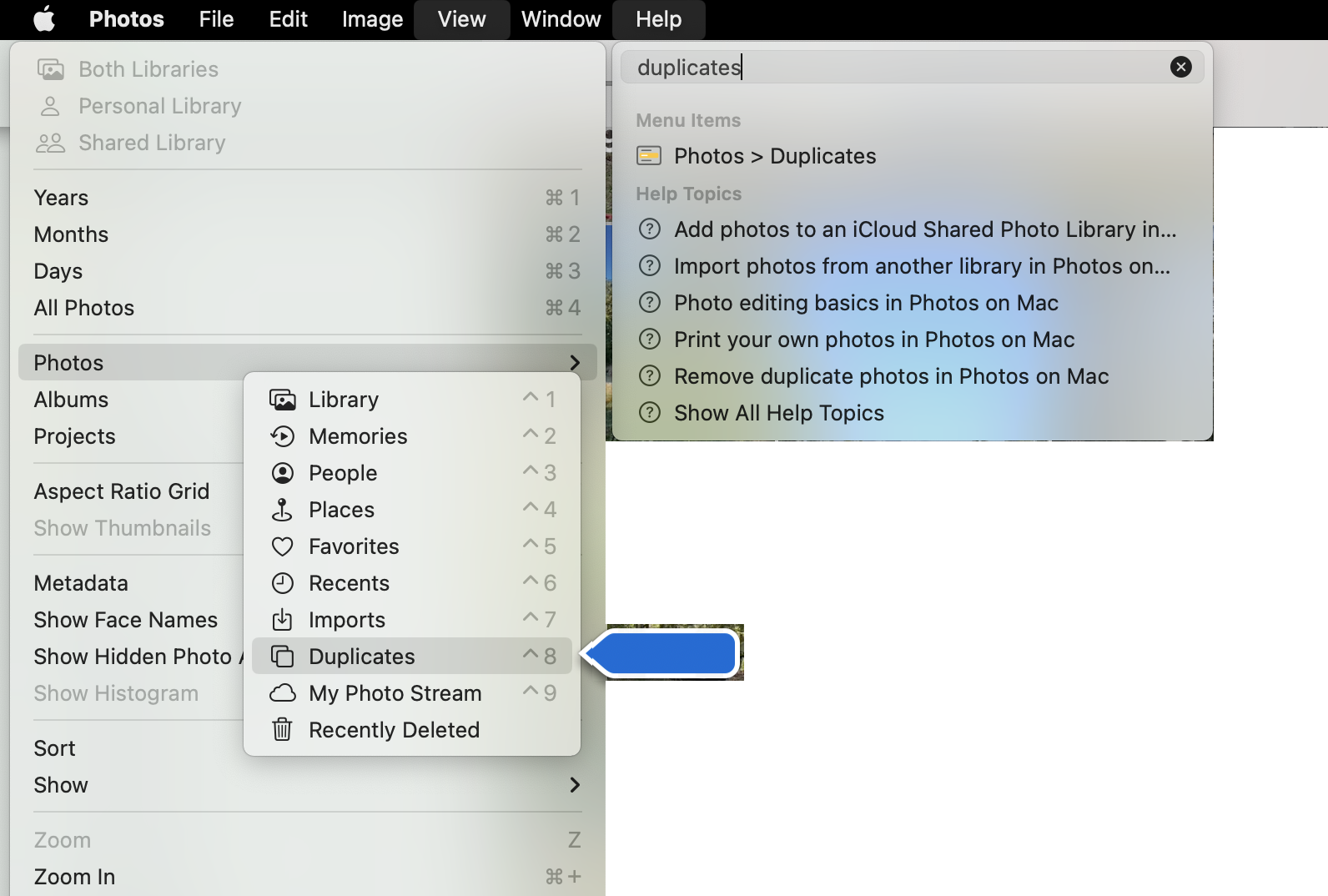Click the Memories icon in submenu
This screenshot has width=1328, height=896.
click(x=283, y=436)
